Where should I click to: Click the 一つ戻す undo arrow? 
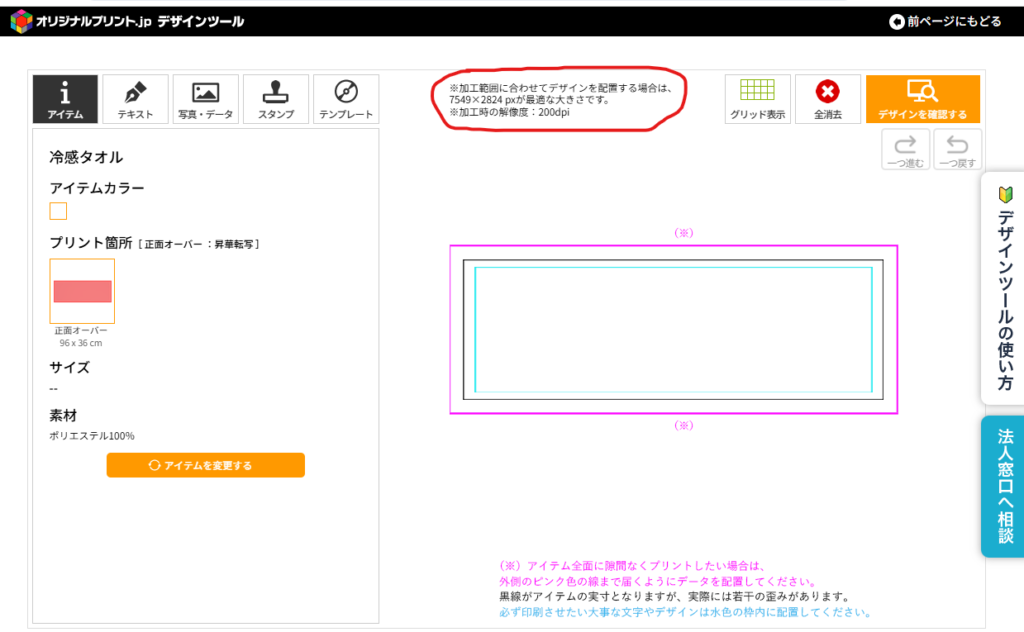pos(957,149)
